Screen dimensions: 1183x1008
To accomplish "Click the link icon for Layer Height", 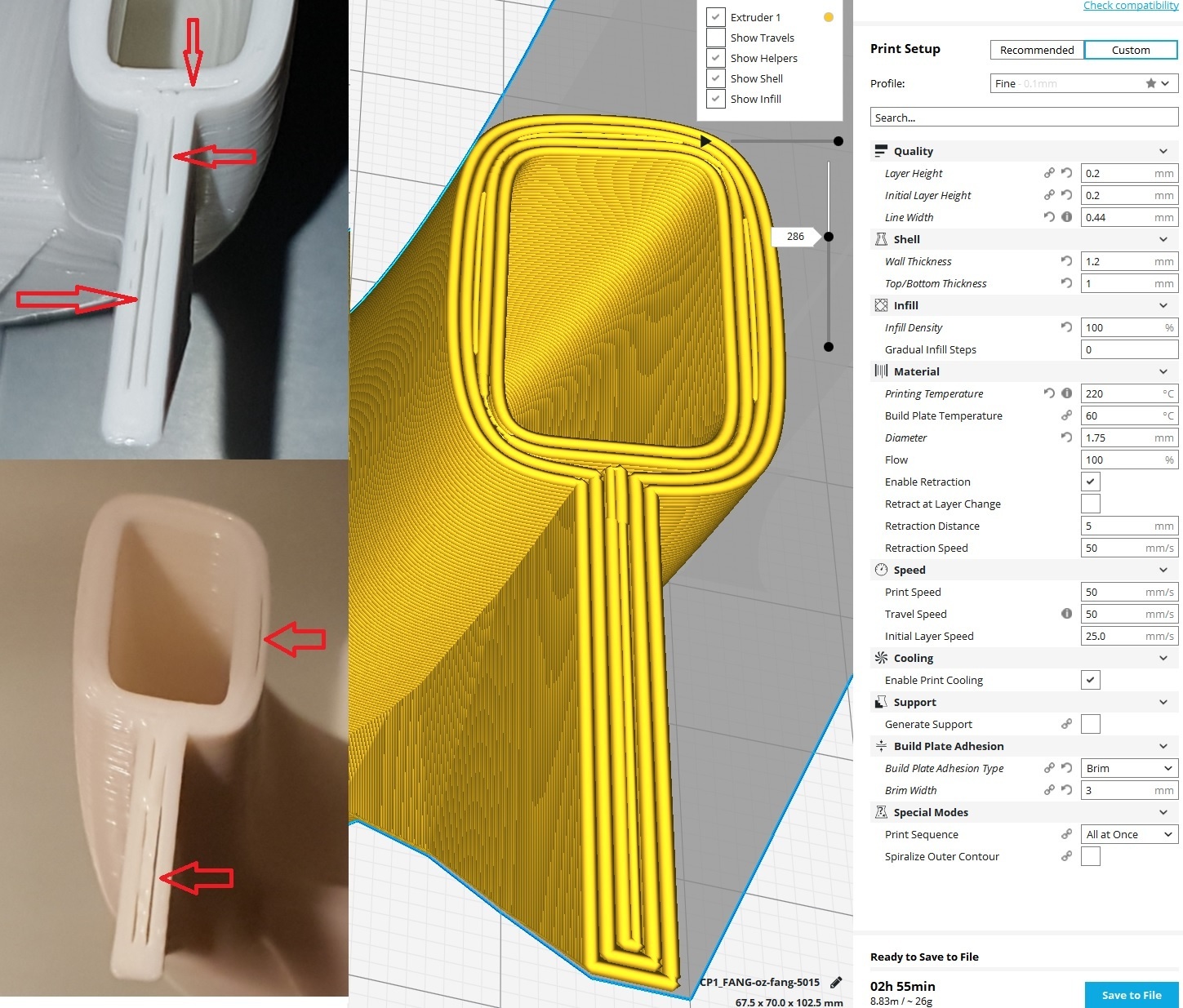I will [1049, 173].
